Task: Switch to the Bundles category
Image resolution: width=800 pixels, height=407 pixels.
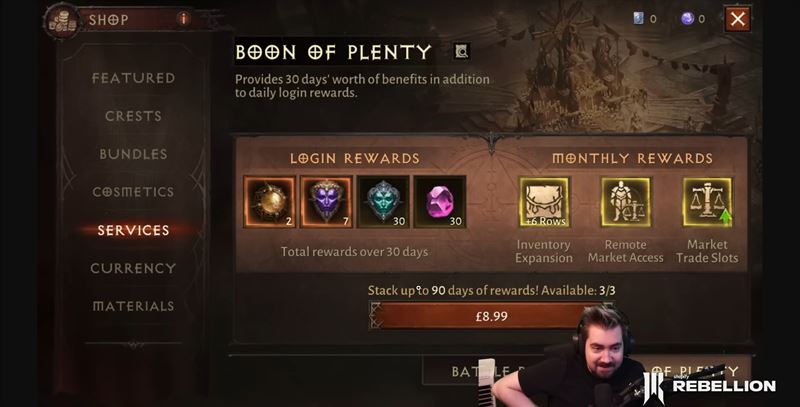Action: tap(133, 154)
